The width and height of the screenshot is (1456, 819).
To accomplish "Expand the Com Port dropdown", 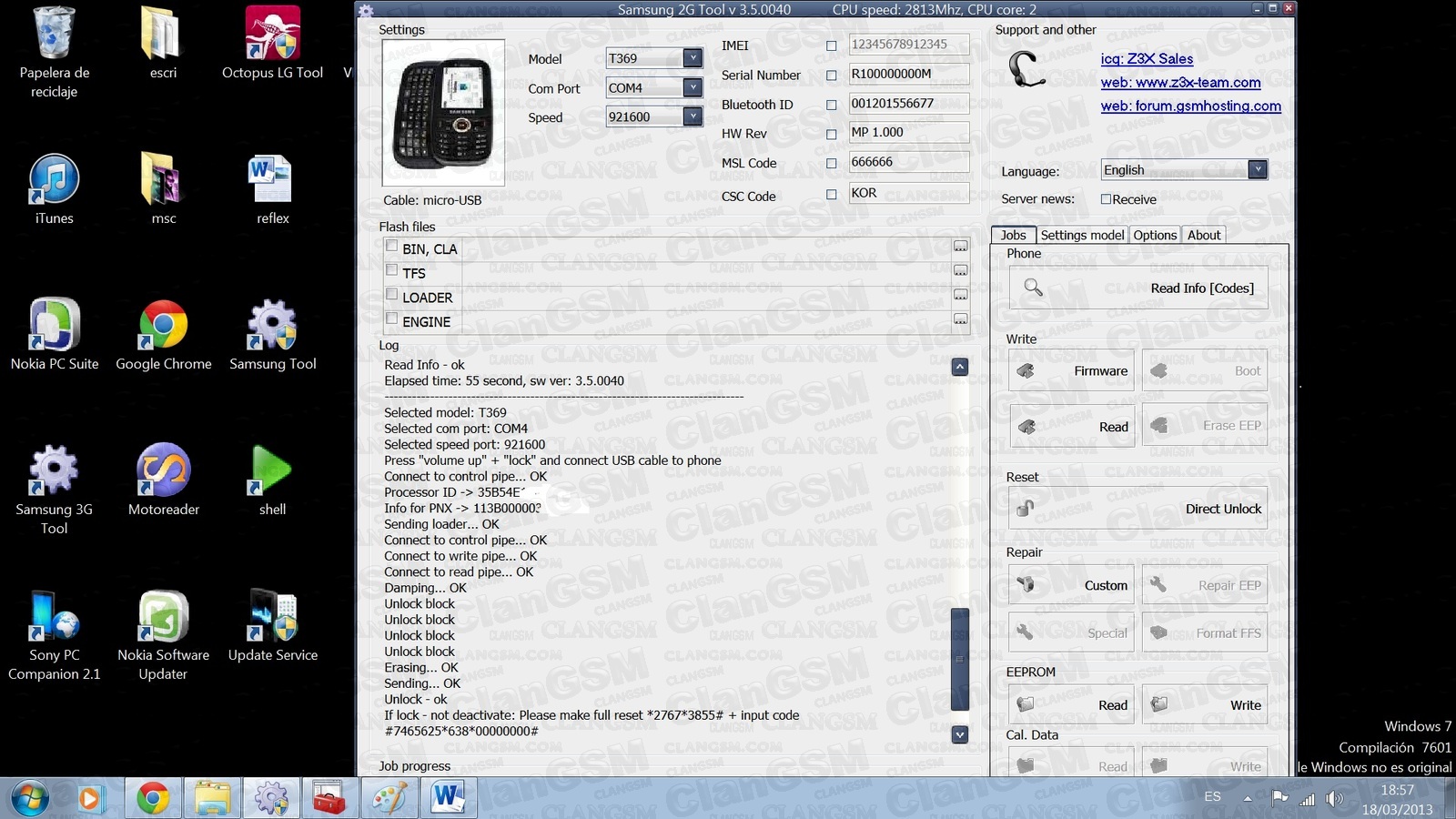I will (x=693, y=87).
